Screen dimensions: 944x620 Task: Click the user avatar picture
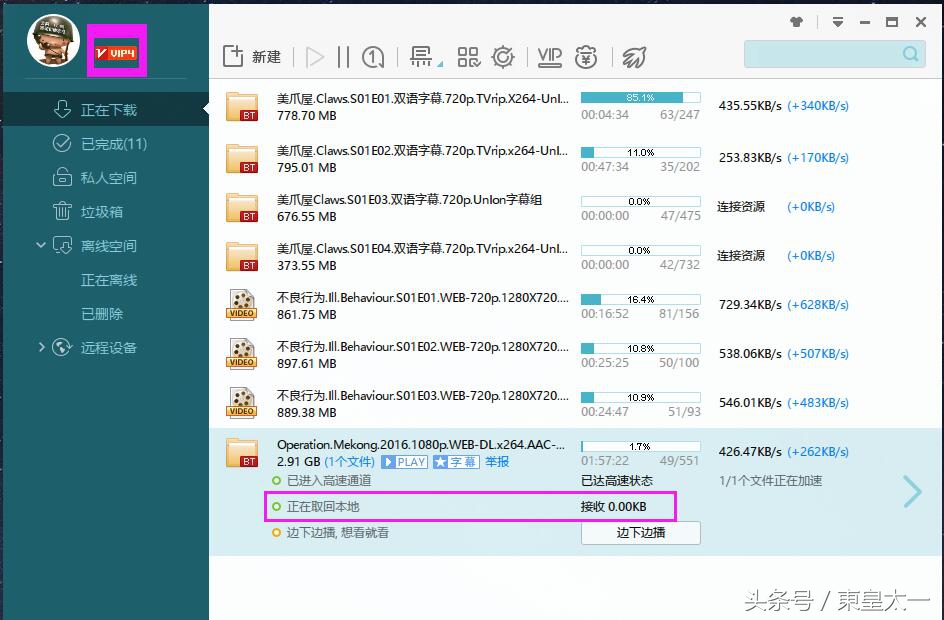(x=53, y=40)
